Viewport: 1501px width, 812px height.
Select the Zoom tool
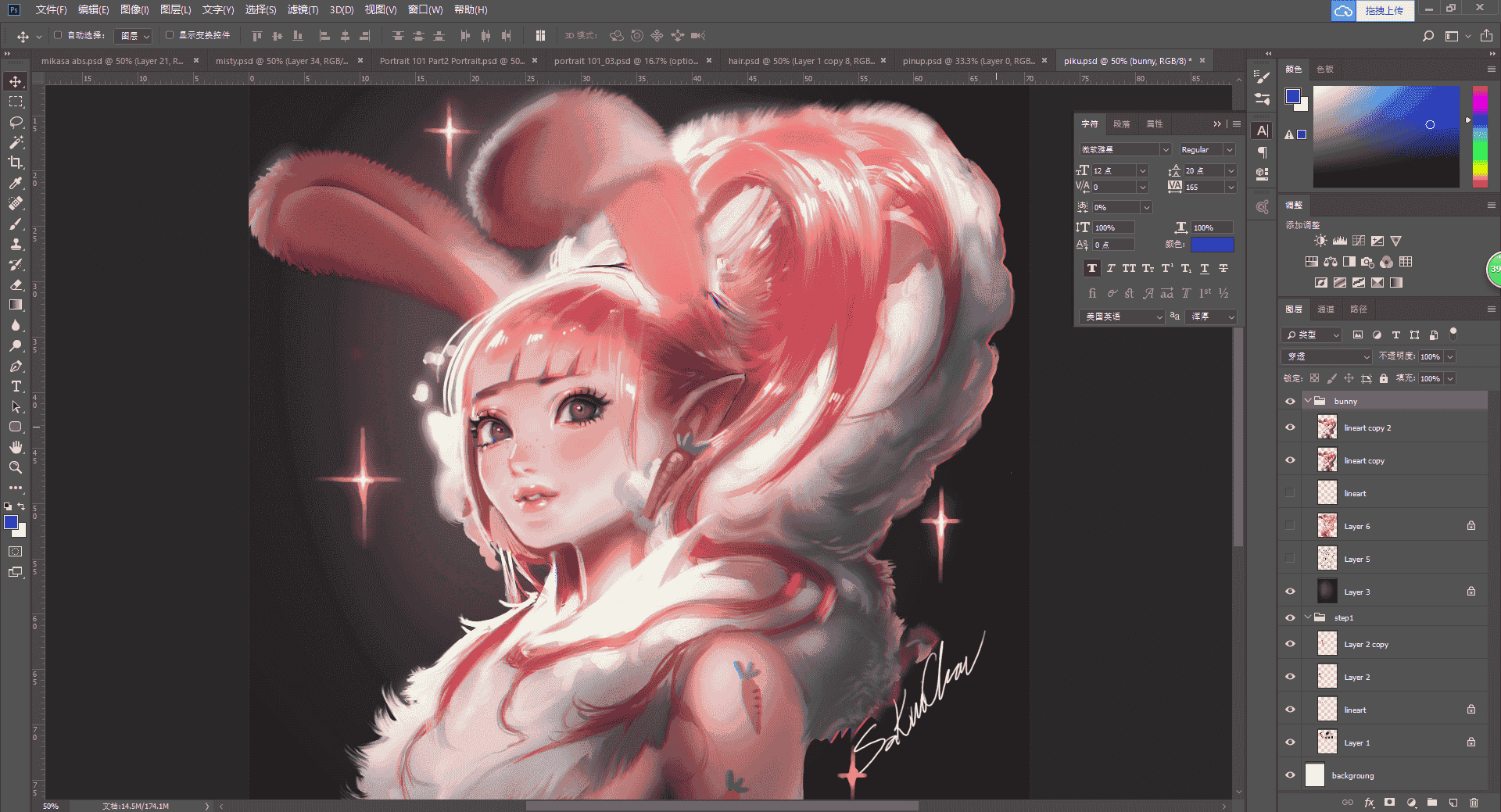16,467
